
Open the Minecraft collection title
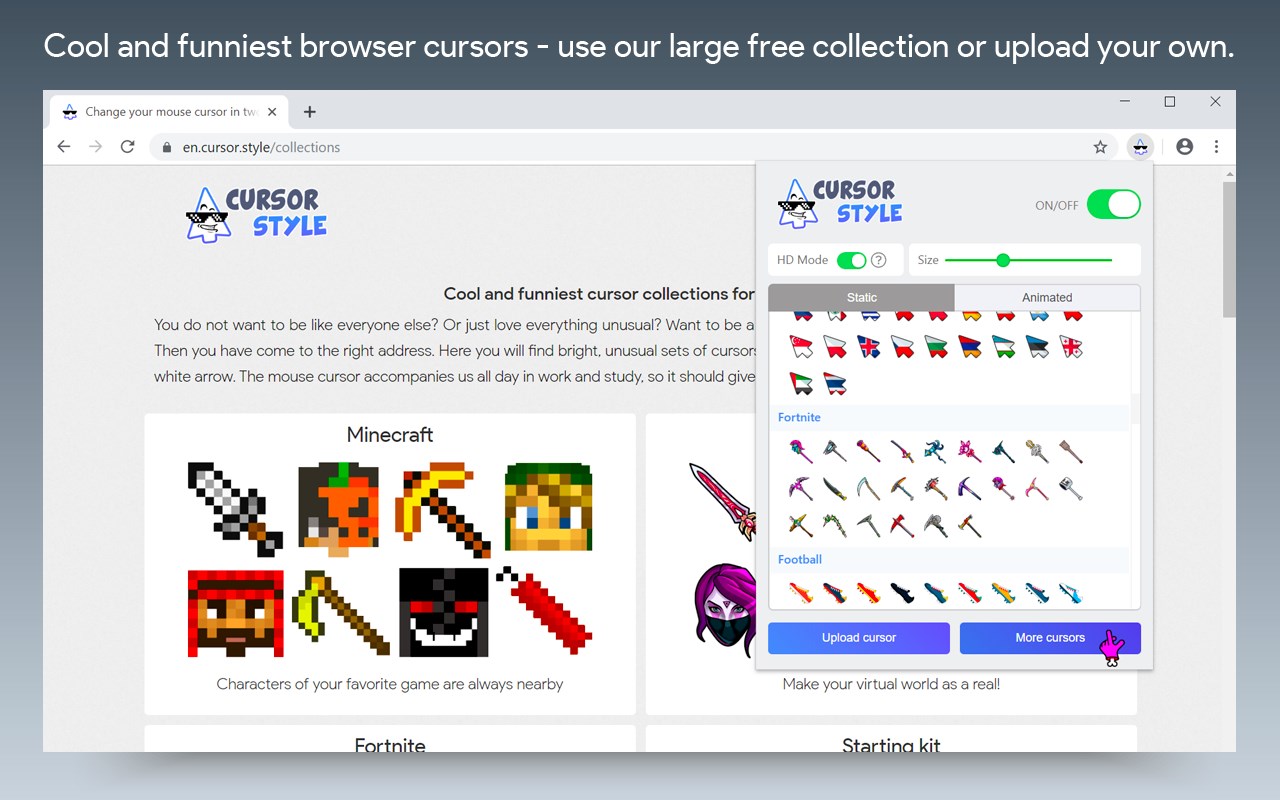(390, 435)
